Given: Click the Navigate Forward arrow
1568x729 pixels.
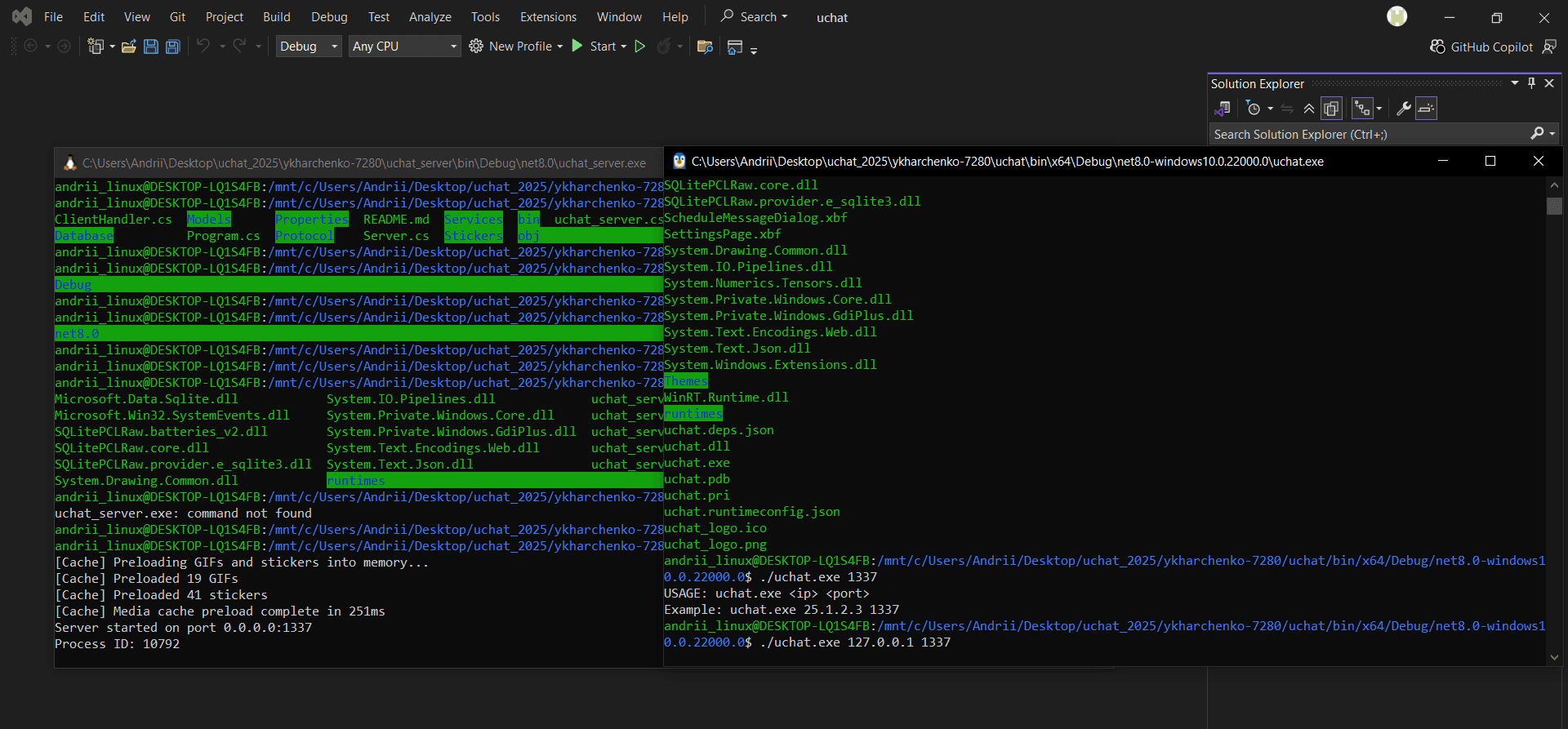Looking at the screenshot, I should pos(64,47).
